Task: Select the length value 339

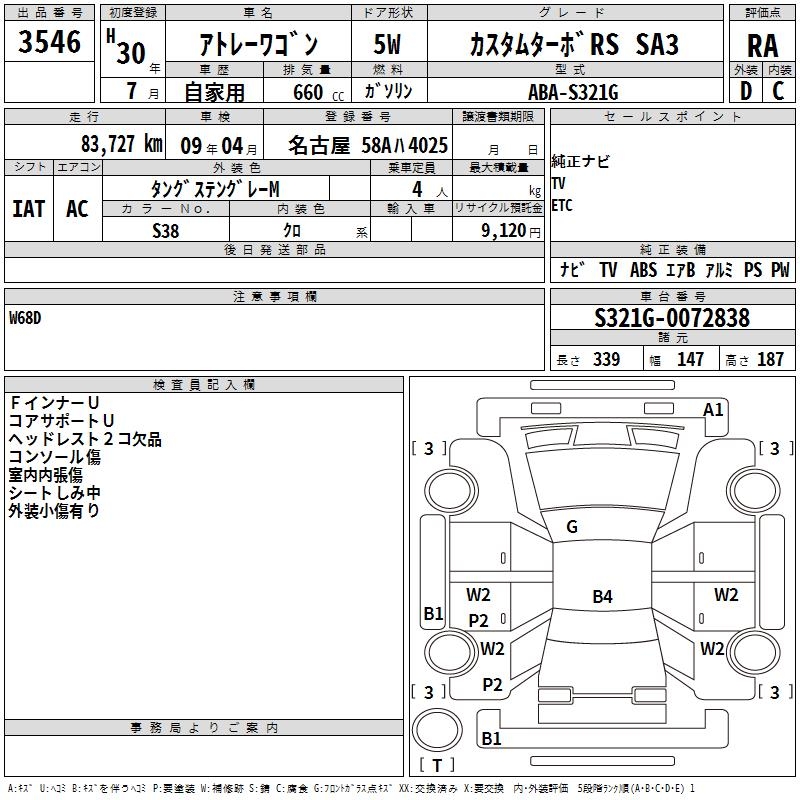Action: point(606,359)
